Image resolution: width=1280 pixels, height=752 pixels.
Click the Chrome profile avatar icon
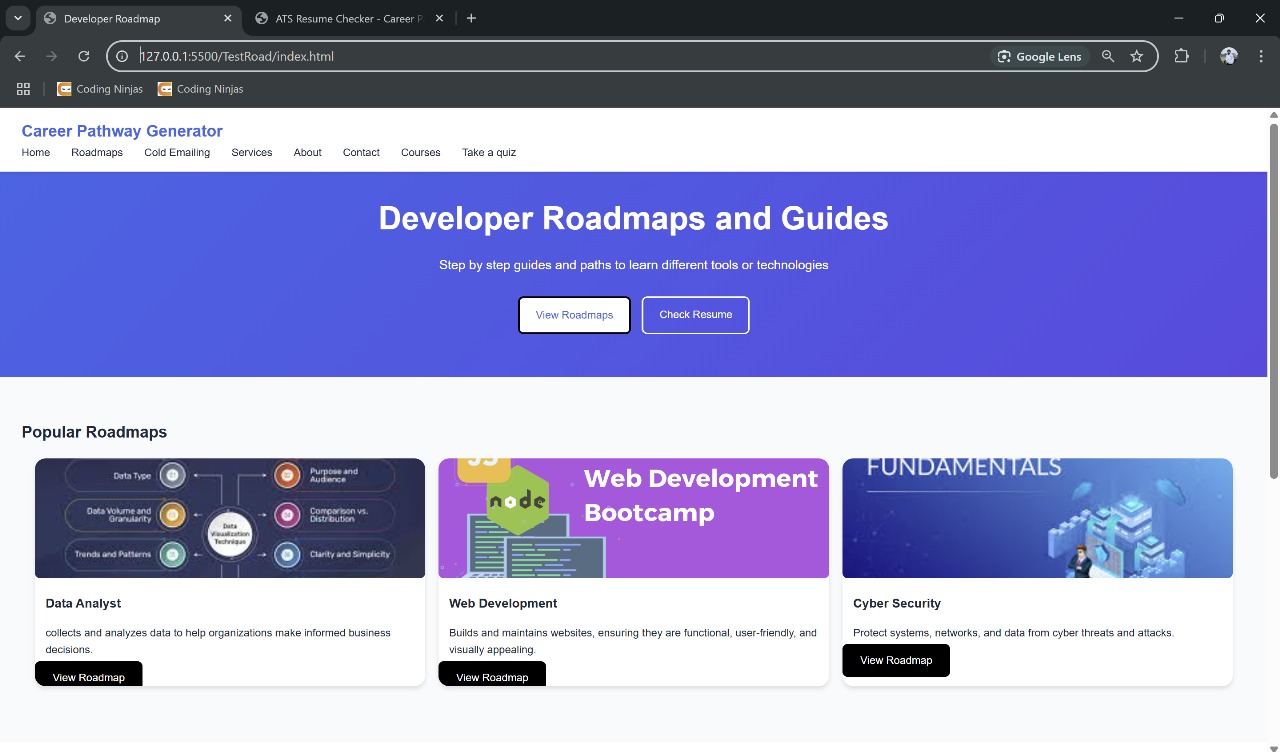[x=1228, y=56]
